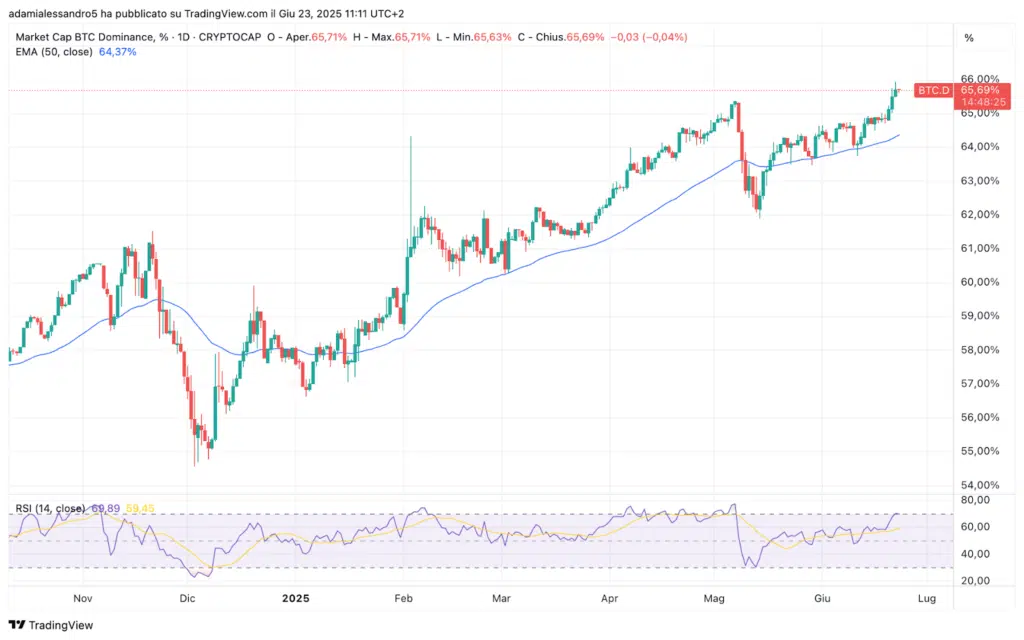
Task: Select the RSI (14, close) indicator legend
Action: (x=48, y=508)
